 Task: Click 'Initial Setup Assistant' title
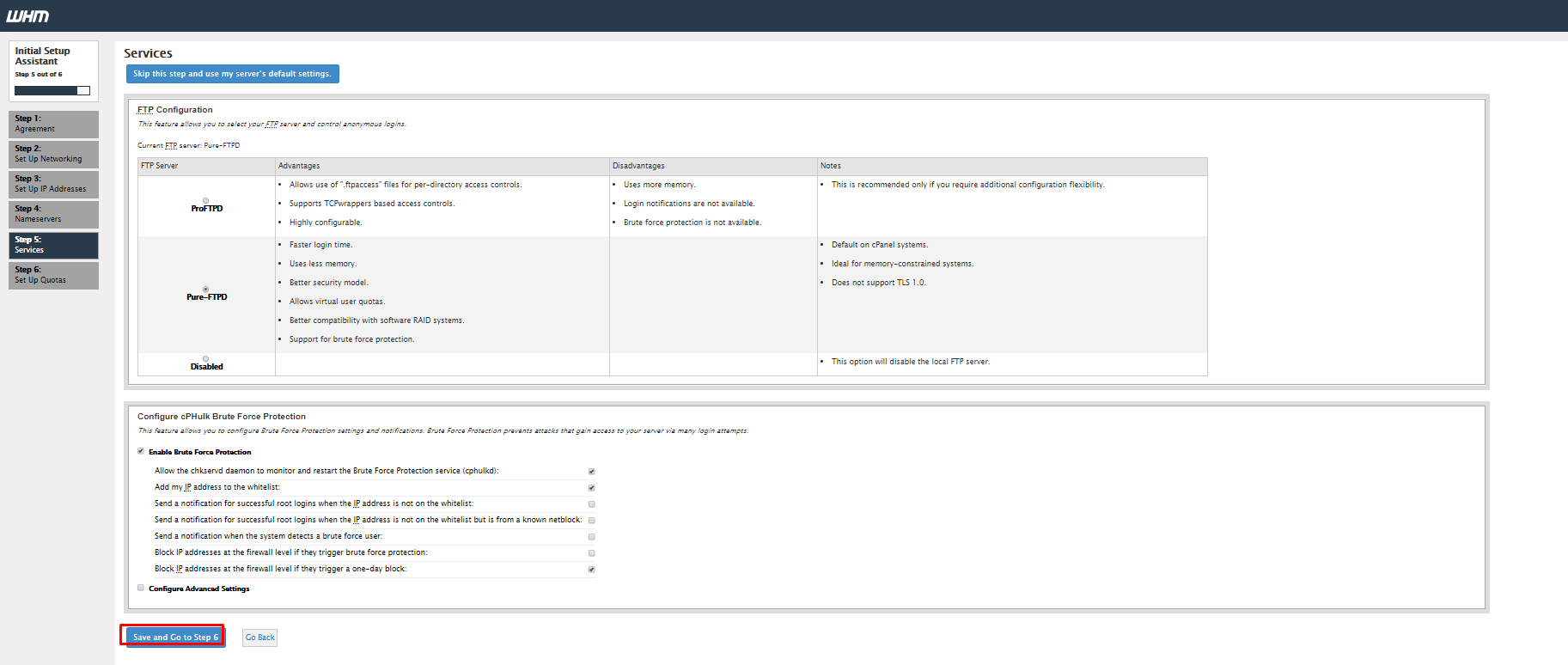43,56
